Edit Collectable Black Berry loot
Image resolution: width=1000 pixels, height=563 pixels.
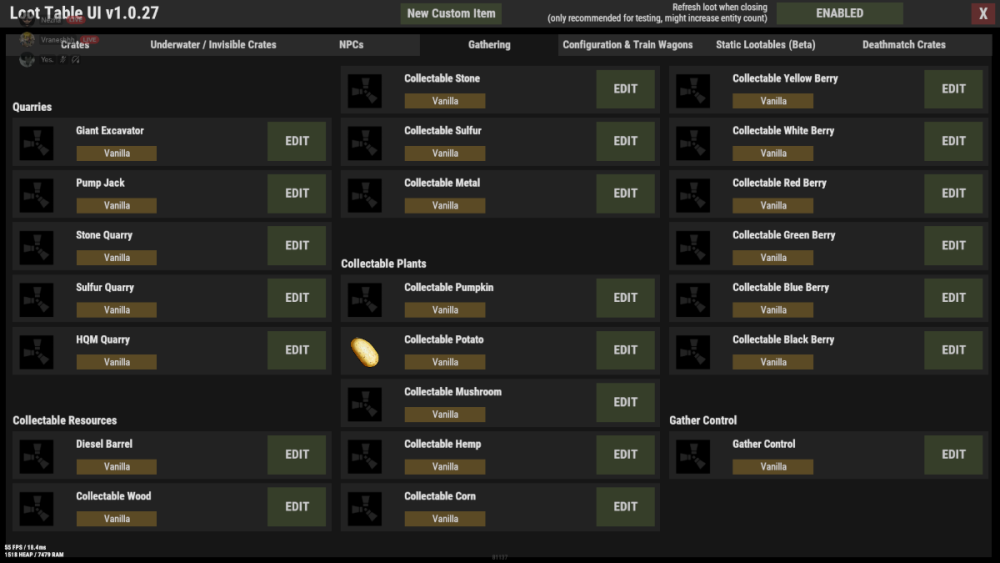click(x=953, y=350)
